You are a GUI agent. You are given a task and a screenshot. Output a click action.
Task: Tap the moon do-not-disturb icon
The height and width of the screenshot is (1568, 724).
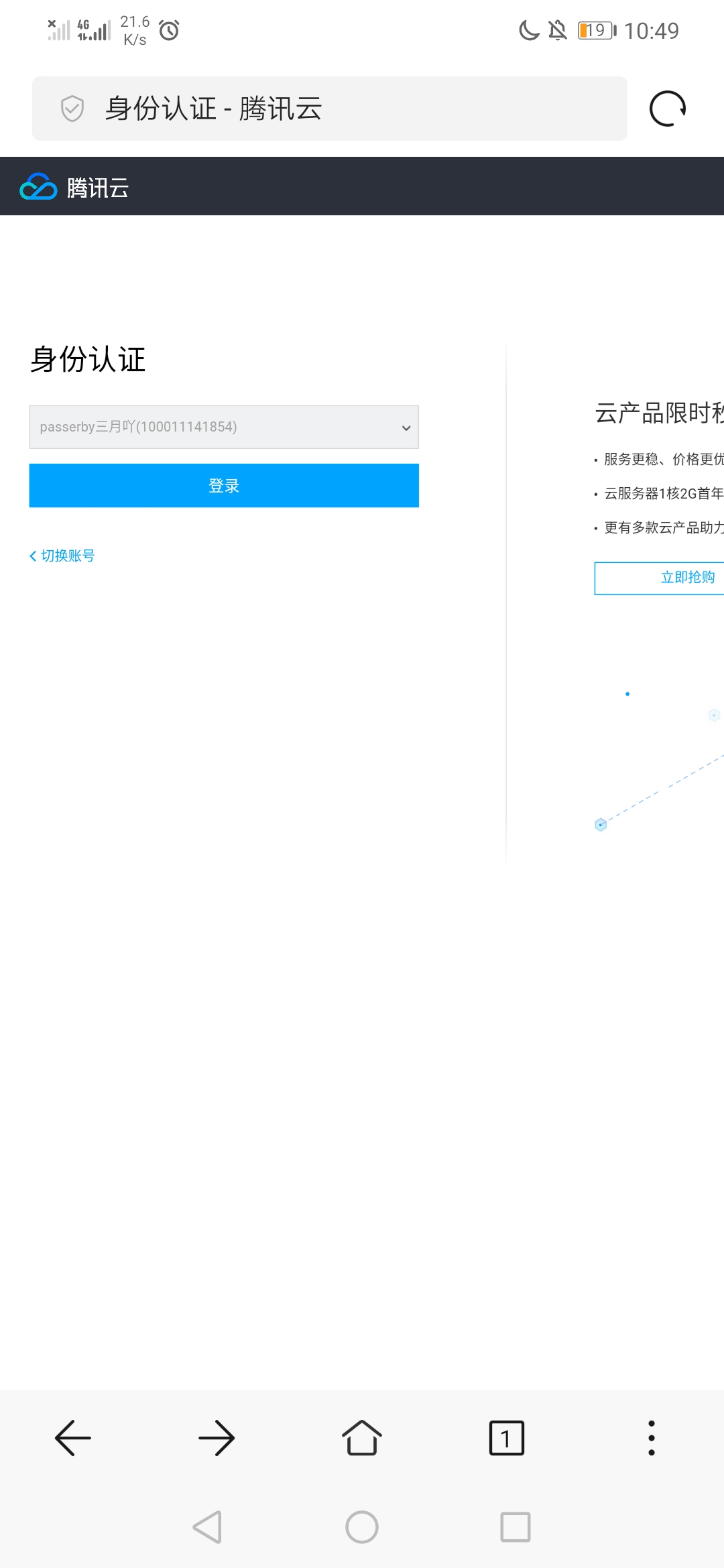coord(529,30)
